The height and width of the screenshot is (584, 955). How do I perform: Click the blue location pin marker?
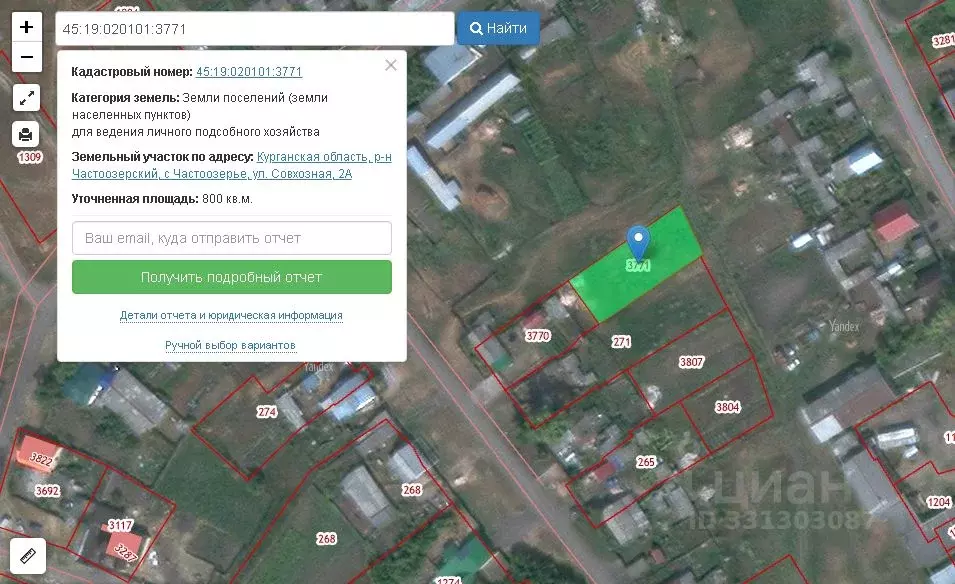tap(638, 243)
